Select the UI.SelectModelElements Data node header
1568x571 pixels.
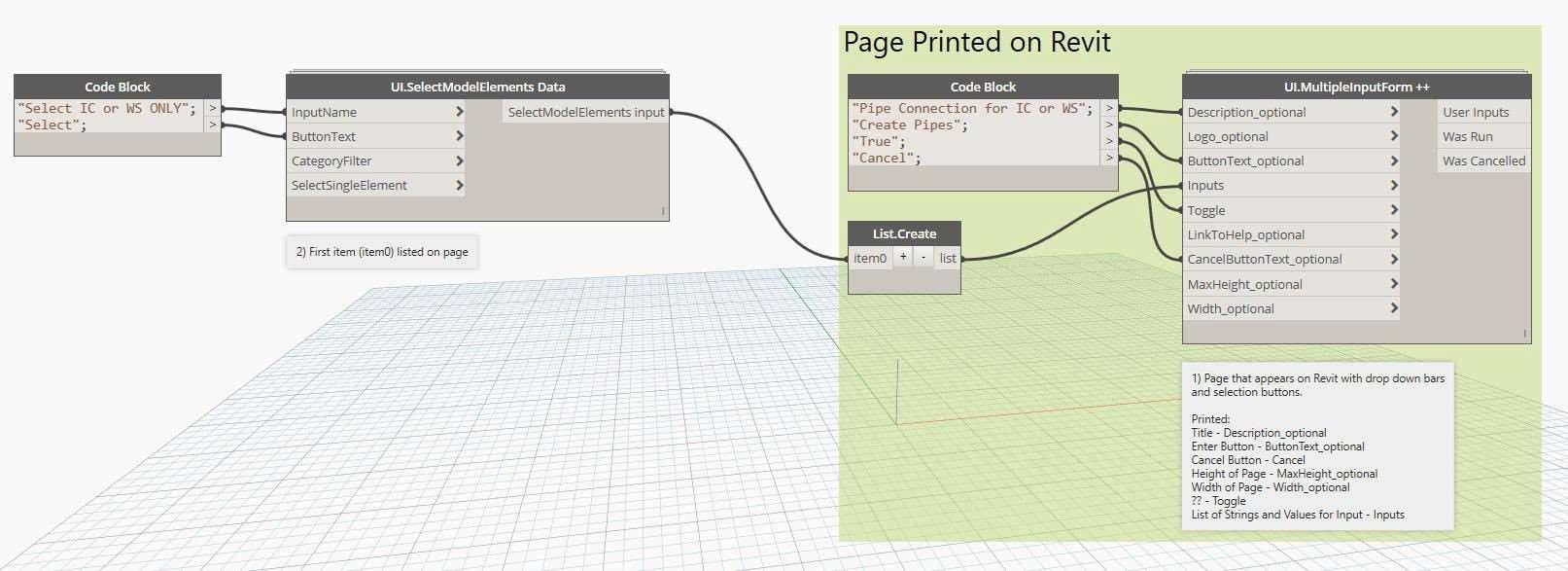click(x=477, y=87)
